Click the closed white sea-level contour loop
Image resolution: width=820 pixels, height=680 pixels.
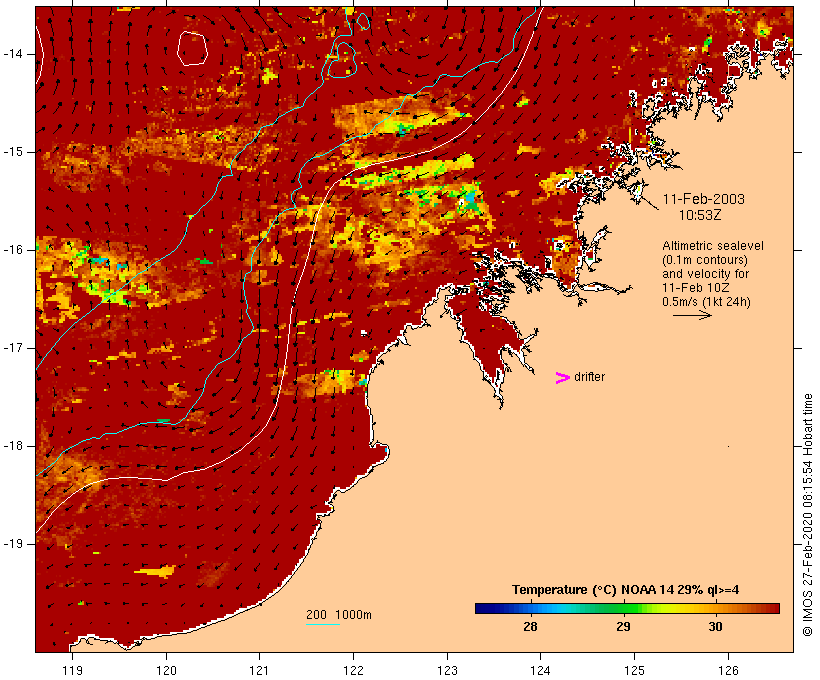pos(192,49)
